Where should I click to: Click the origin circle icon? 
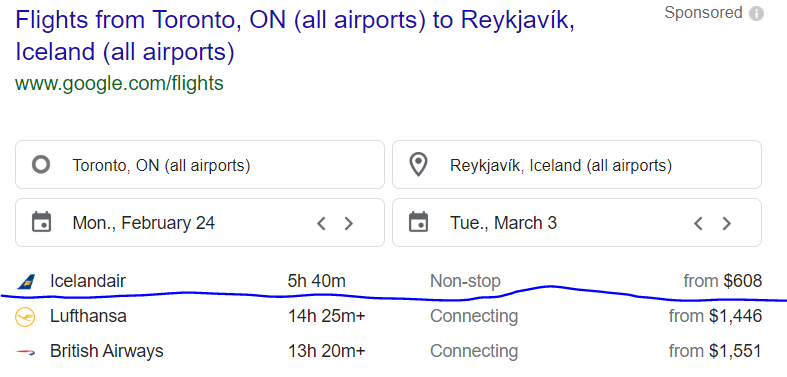point(41,165)
